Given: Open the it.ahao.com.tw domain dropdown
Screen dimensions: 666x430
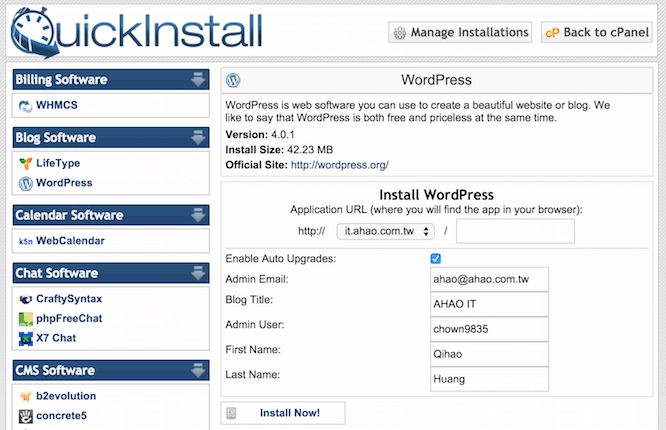Looking at the screenshot, I should [x=385, y=231].
